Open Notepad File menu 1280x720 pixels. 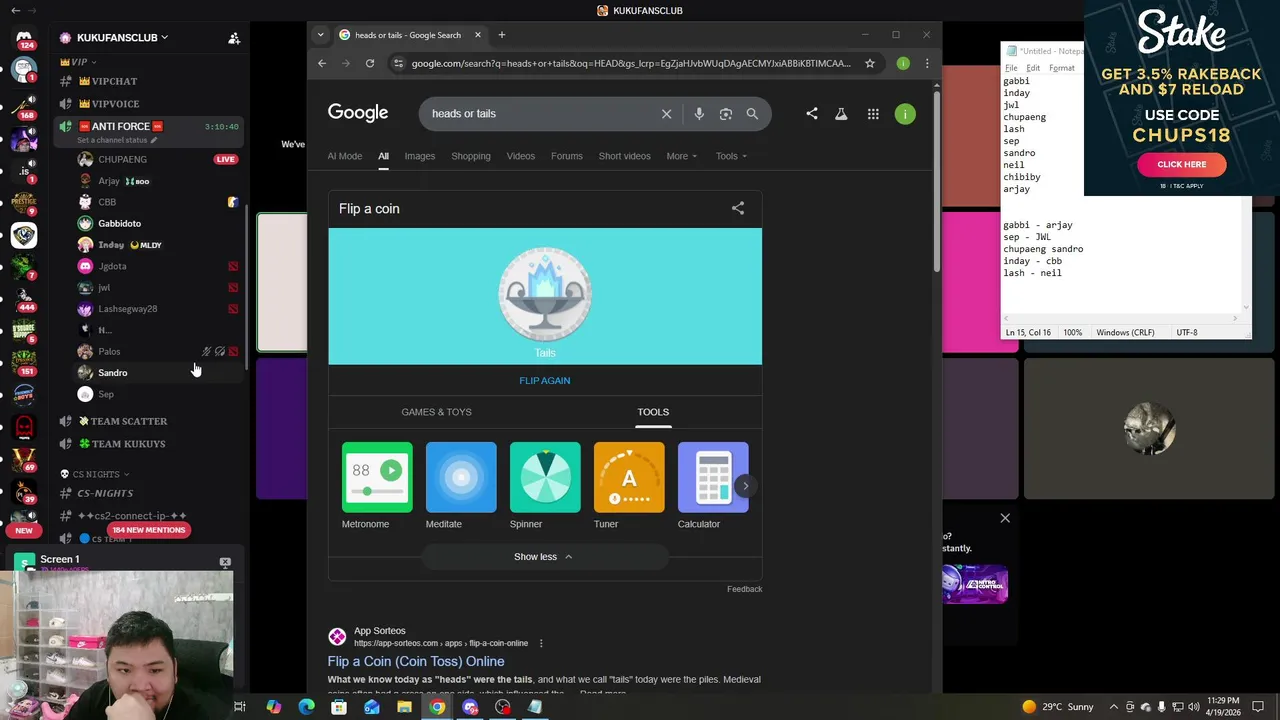coord(1011,68)
